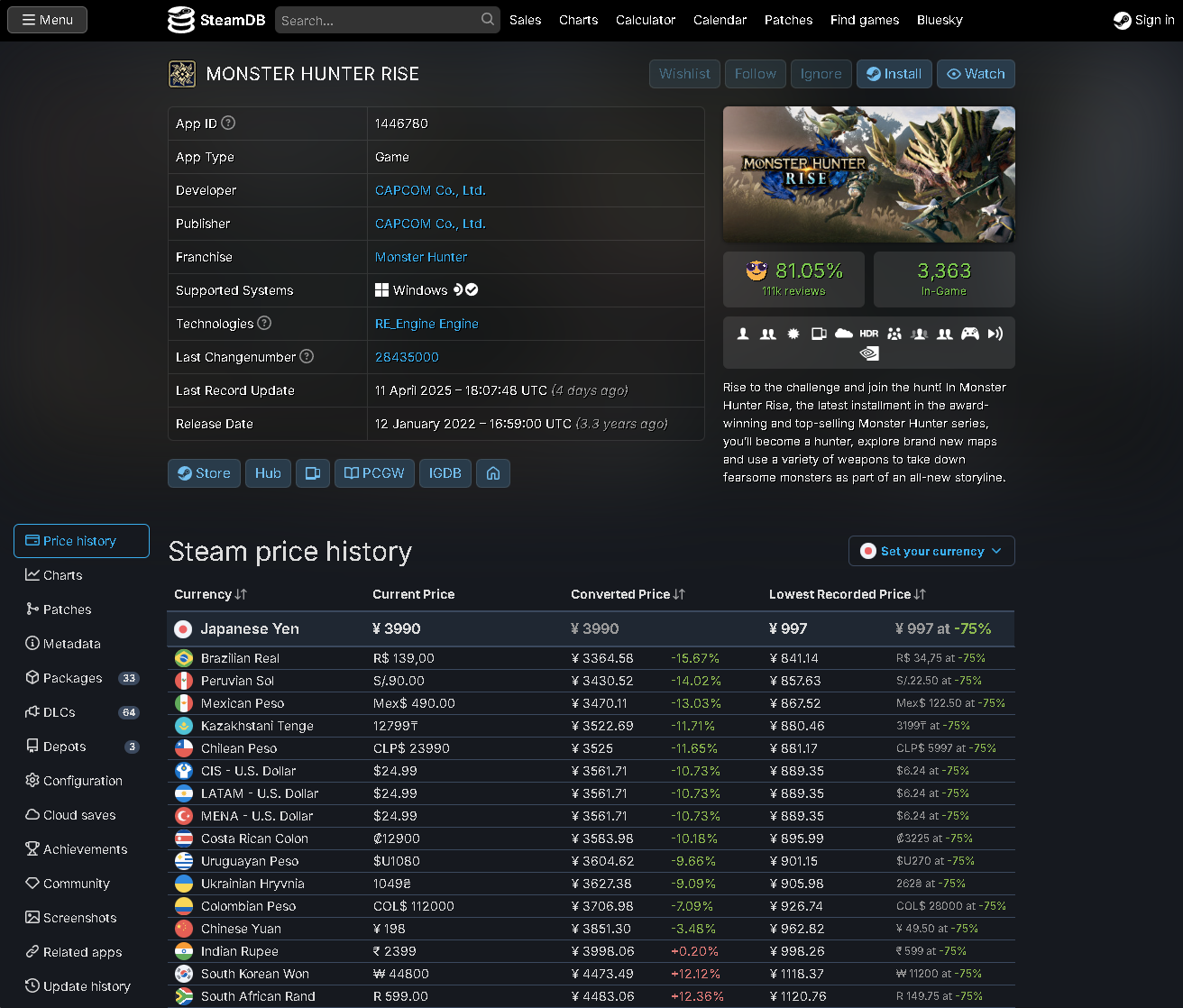
Task: Open the Steam Store page button
Action: (x=204, y=473)
